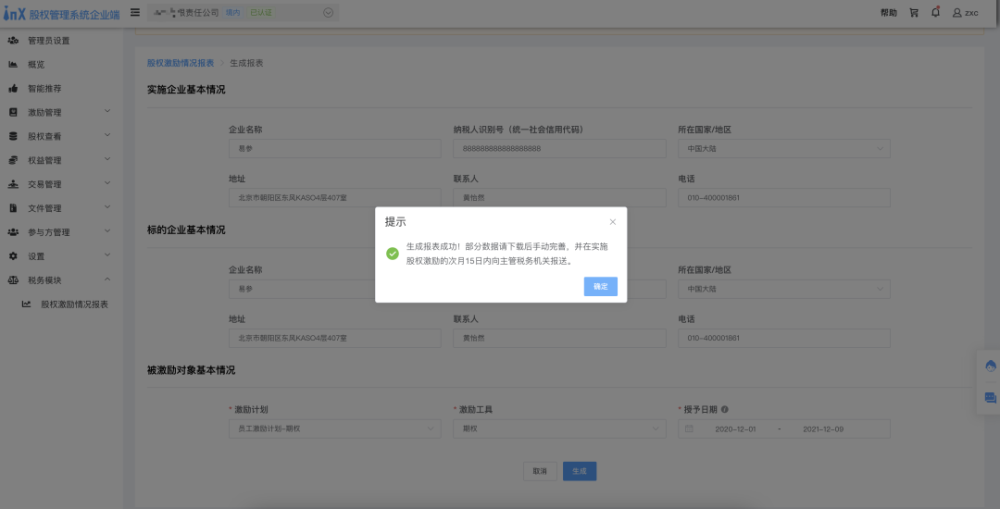Screen dimensions: 1000x509
Task: Click the 标的企业 地址 input field
Action: pos(335,338)
